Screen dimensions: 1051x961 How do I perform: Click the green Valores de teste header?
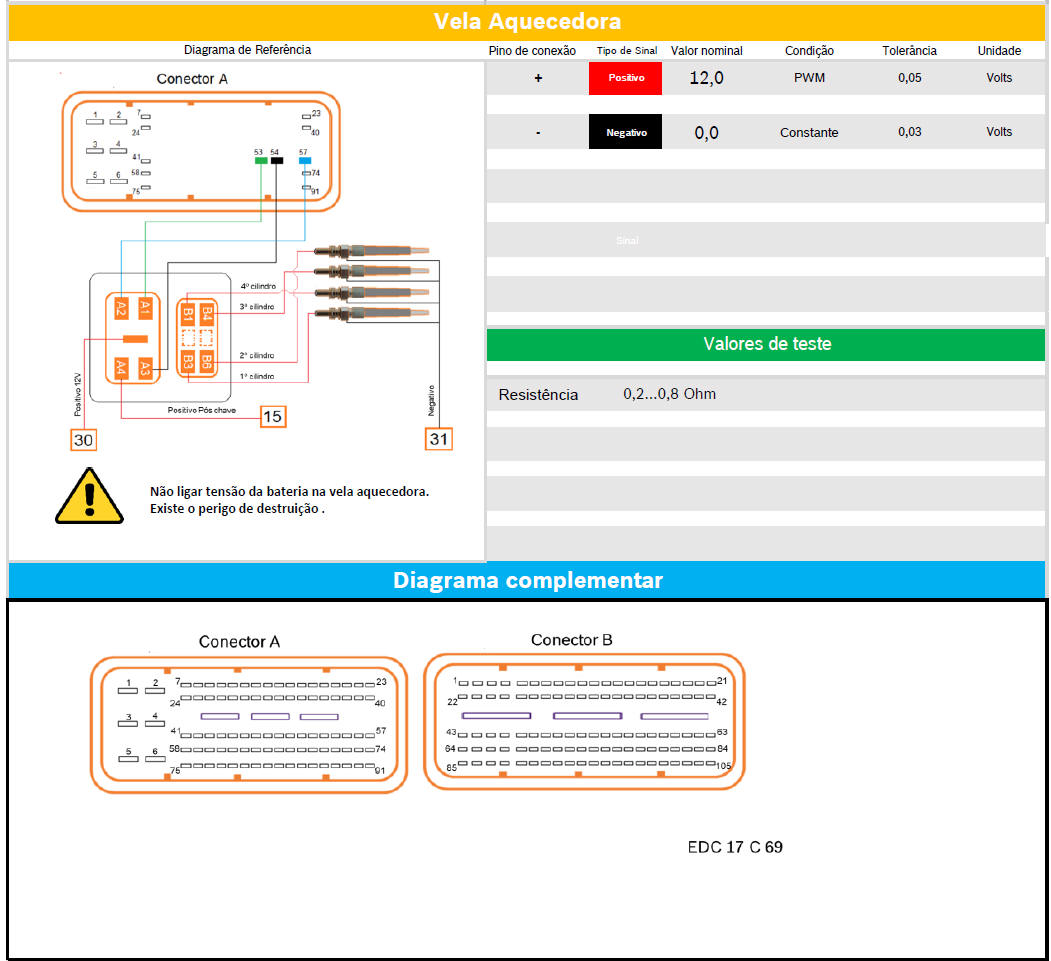click(765, 344)
